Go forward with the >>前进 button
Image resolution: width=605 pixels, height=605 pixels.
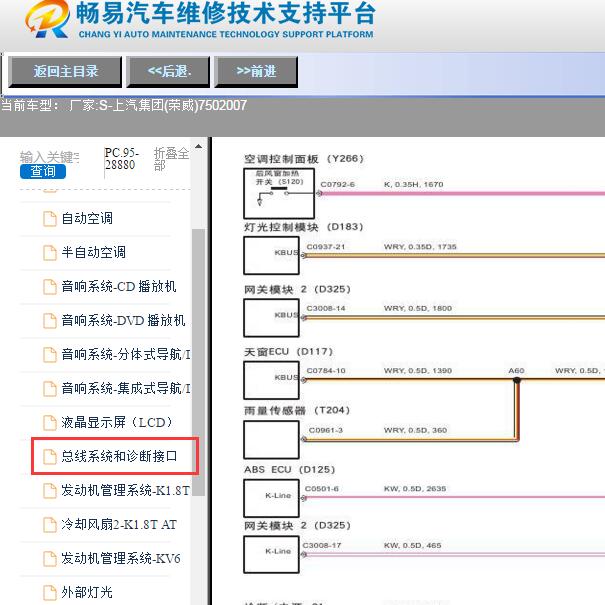(256, 72)
